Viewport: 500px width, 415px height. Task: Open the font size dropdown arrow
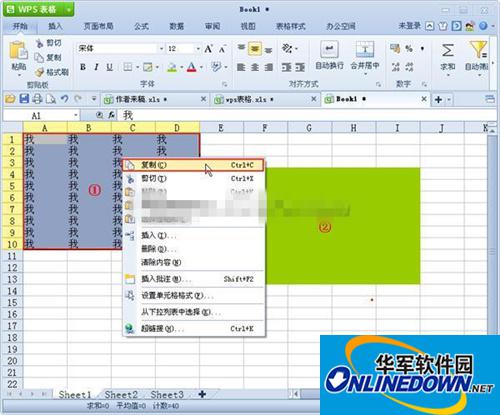[x=198, y=49]
